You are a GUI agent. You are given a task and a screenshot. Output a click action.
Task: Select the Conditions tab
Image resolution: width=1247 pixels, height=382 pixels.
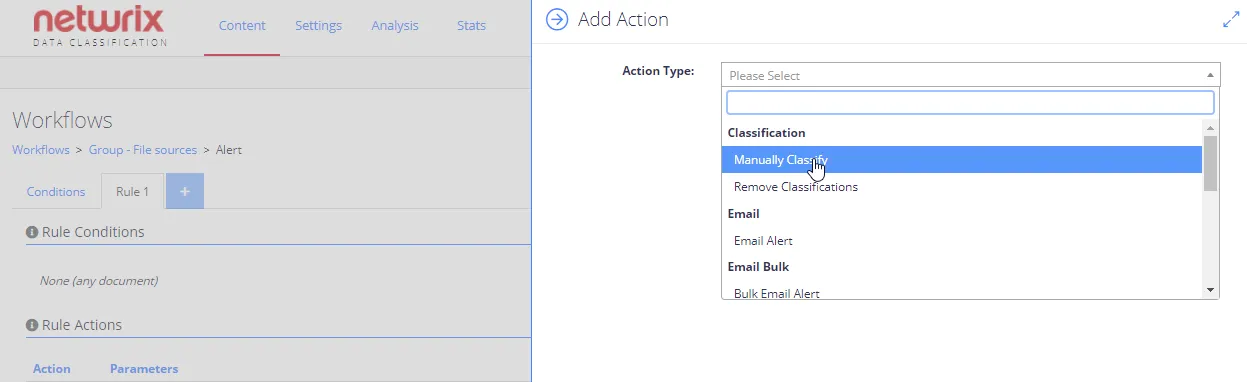[x=56, y=192]
